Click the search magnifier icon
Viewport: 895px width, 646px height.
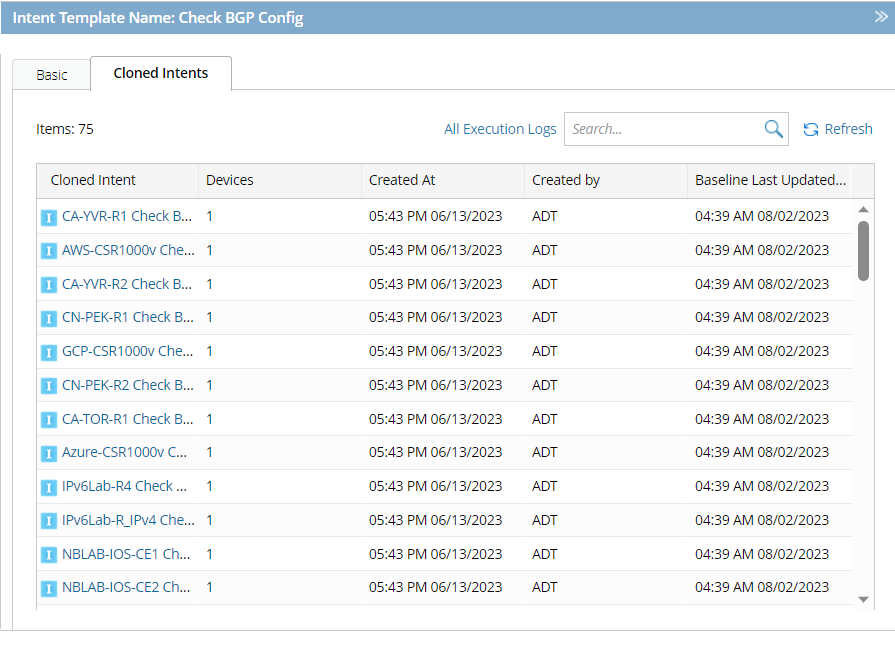pyautogui.click(x=773, y=129)
